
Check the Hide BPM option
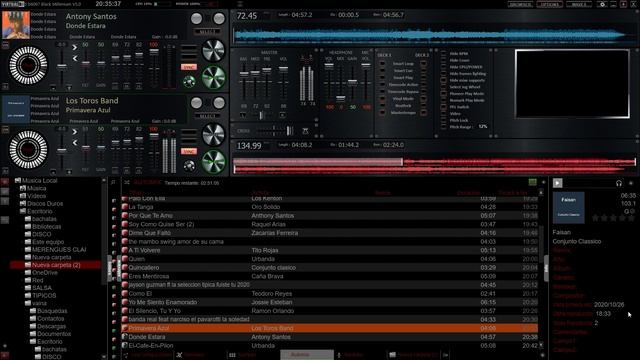tap(444, 53)
